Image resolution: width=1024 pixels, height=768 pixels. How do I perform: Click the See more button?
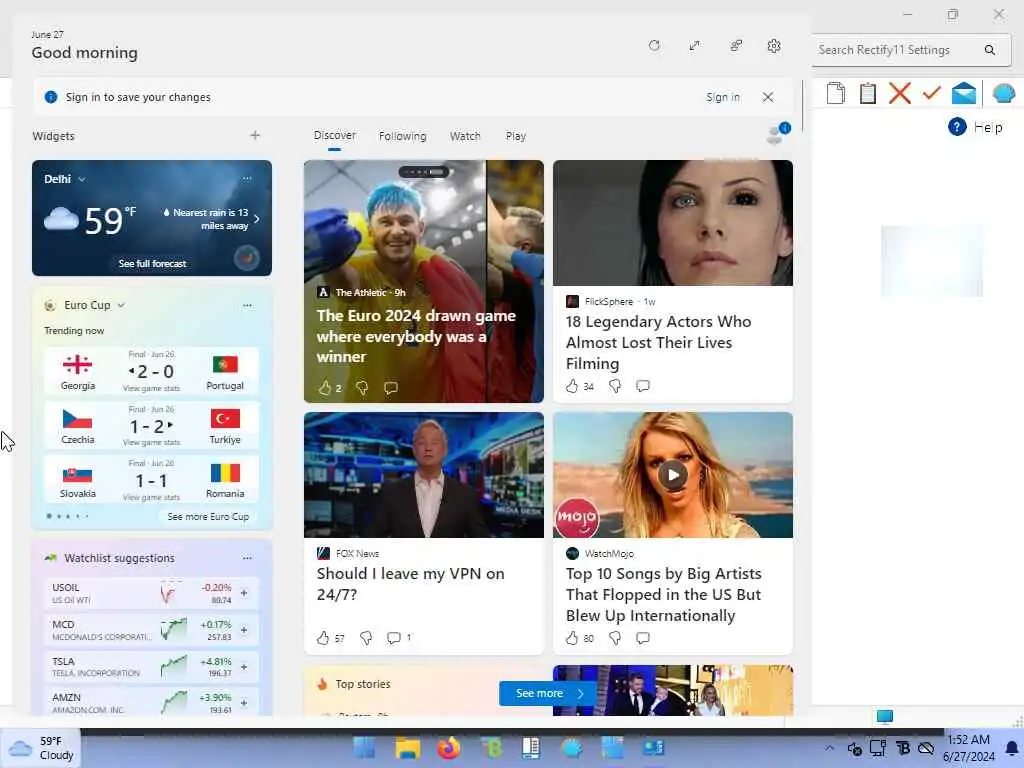tap(547, 693)
